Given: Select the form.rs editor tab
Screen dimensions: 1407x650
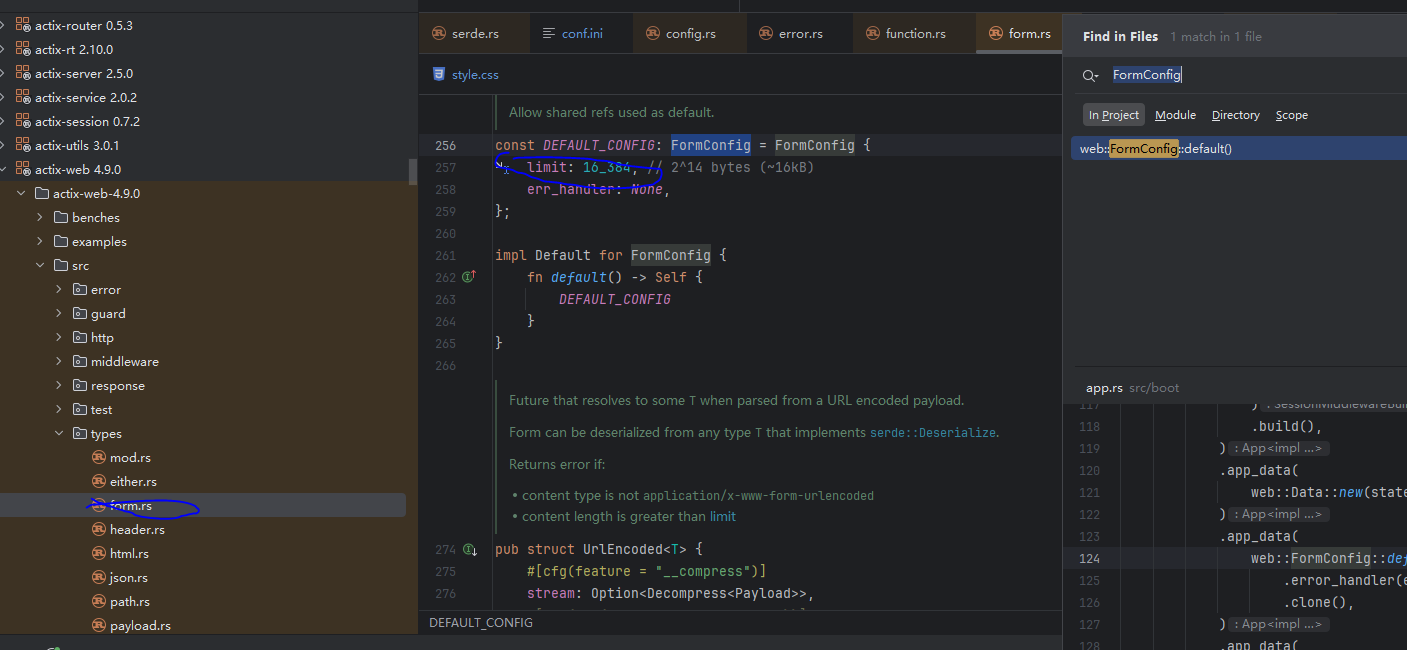Looking at the screenshot, I should [x=1020, y=33].
